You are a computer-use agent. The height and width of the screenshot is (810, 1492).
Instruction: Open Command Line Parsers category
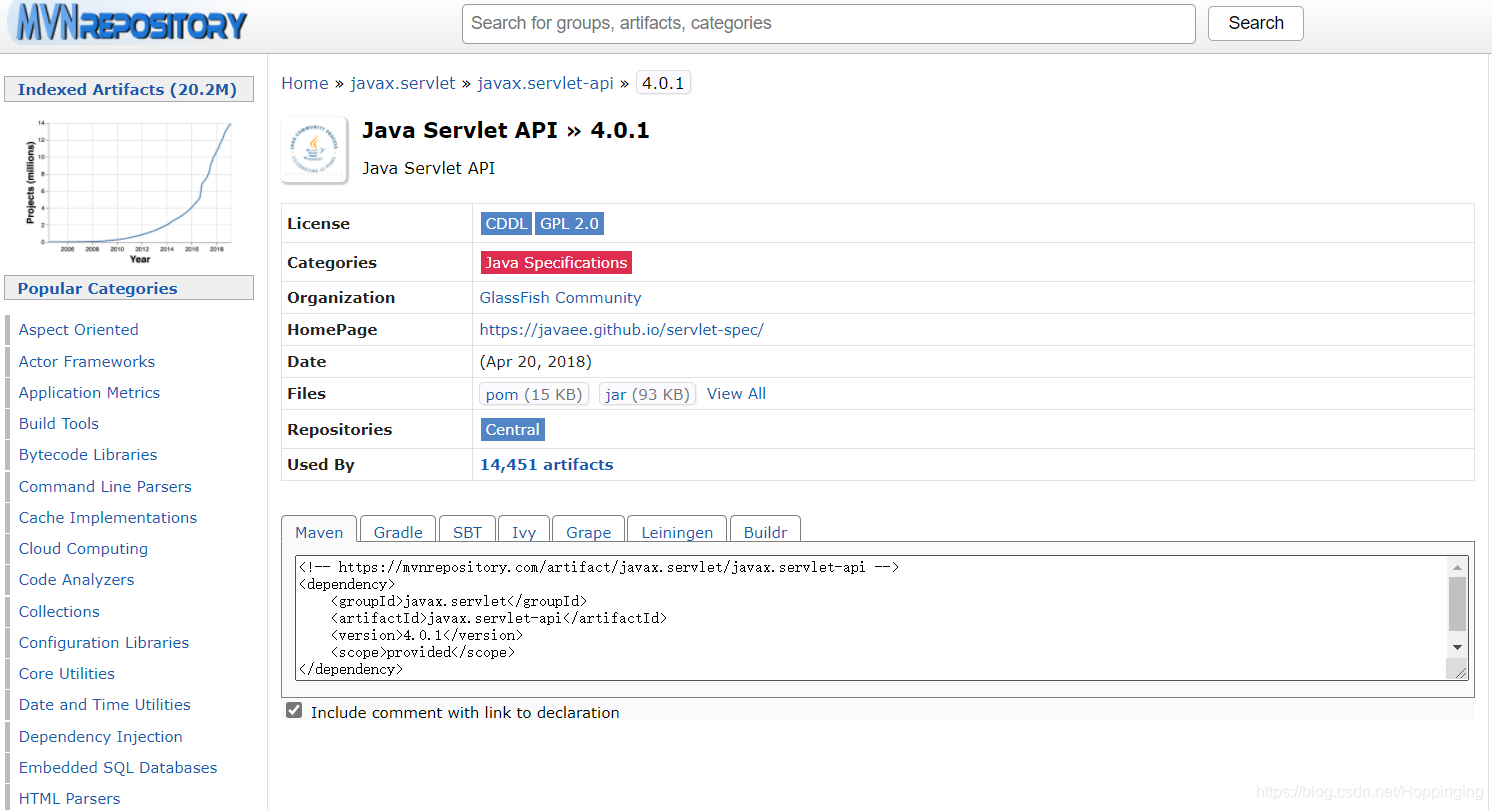tap(105, 487)
